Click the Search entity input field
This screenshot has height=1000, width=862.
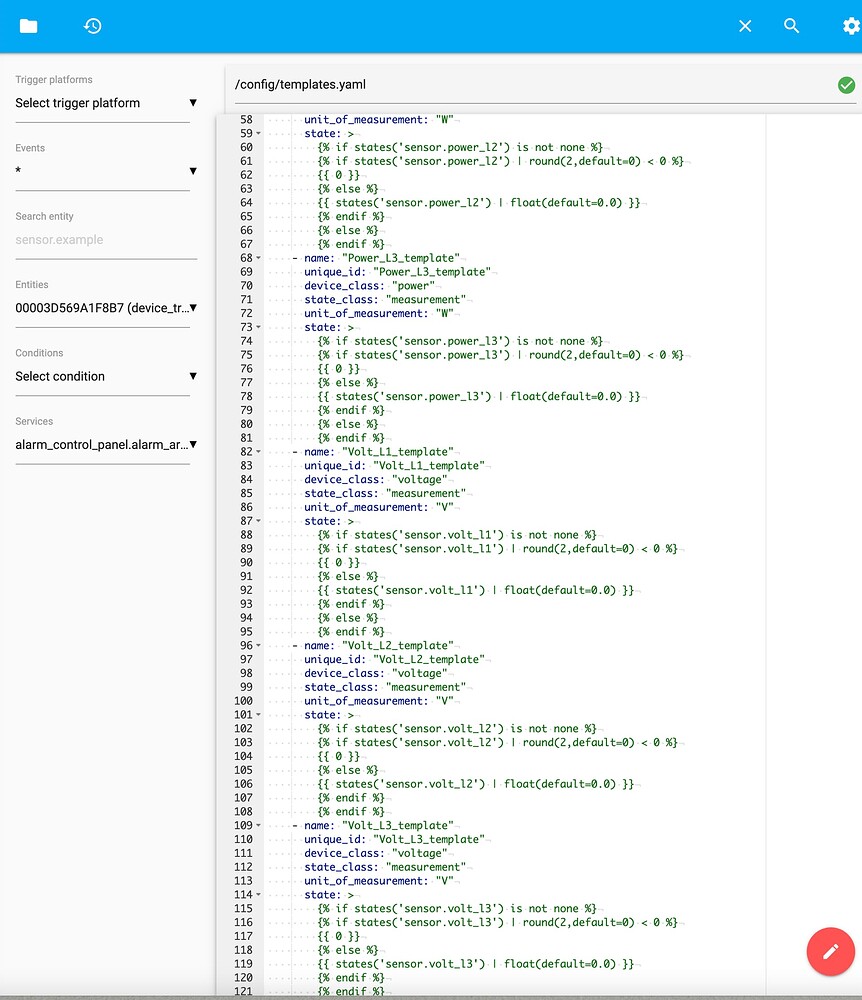[106, 239]
